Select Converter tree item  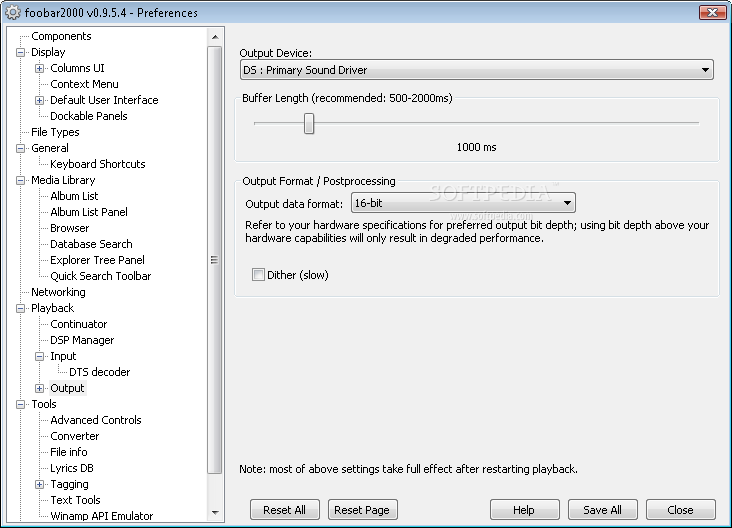coord(75,436)
